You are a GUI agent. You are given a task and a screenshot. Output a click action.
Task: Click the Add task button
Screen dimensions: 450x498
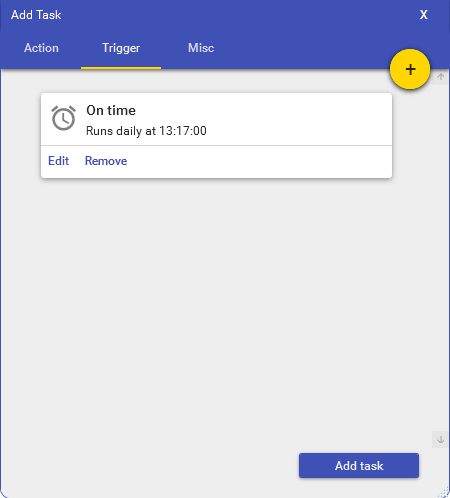click(359, 466)
